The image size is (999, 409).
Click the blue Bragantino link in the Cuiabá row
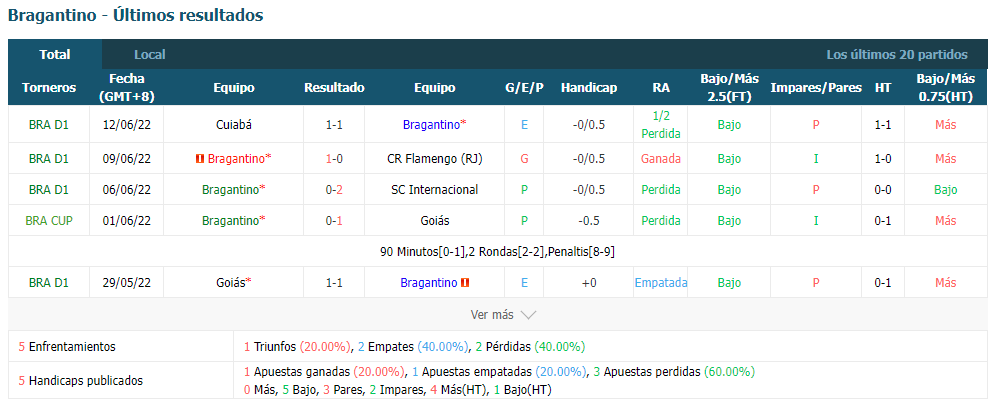[431, 125]
